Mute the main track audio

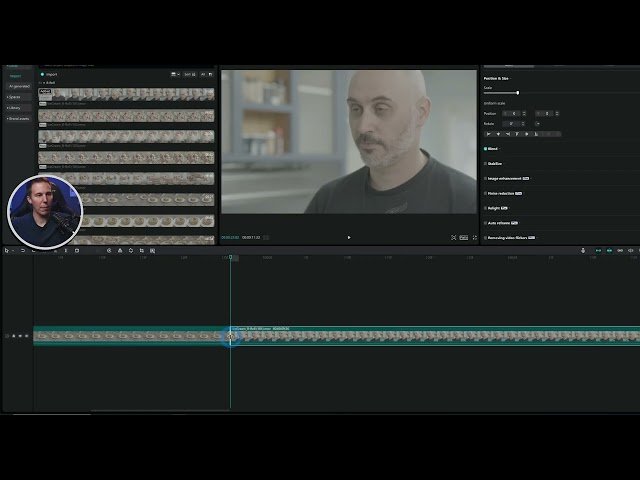coord(27,336)
